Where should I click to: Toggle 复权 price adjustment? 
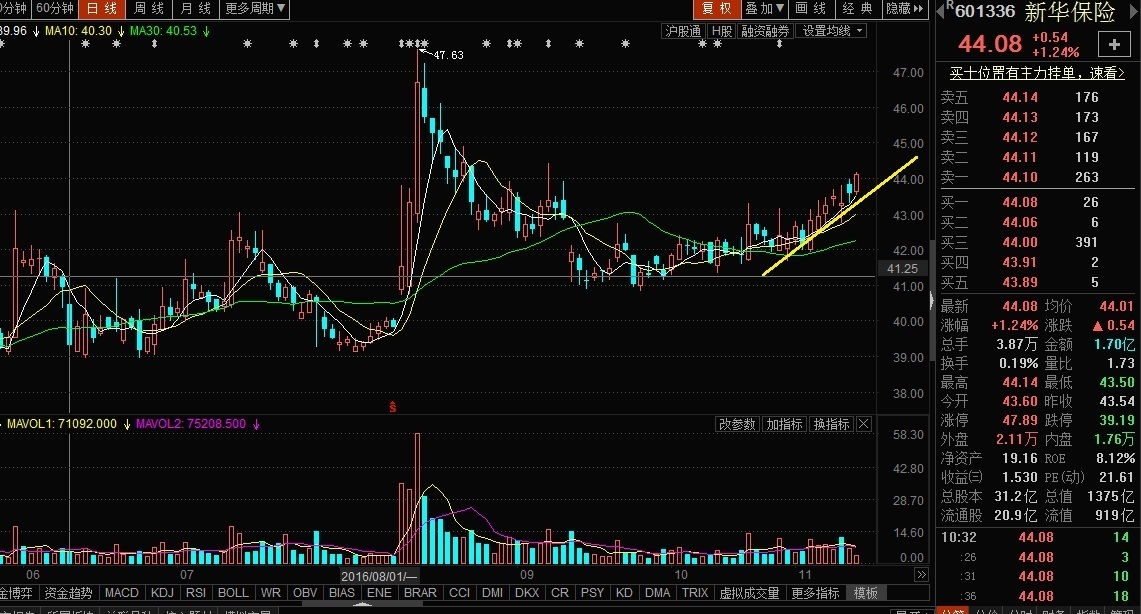(717, 9)
